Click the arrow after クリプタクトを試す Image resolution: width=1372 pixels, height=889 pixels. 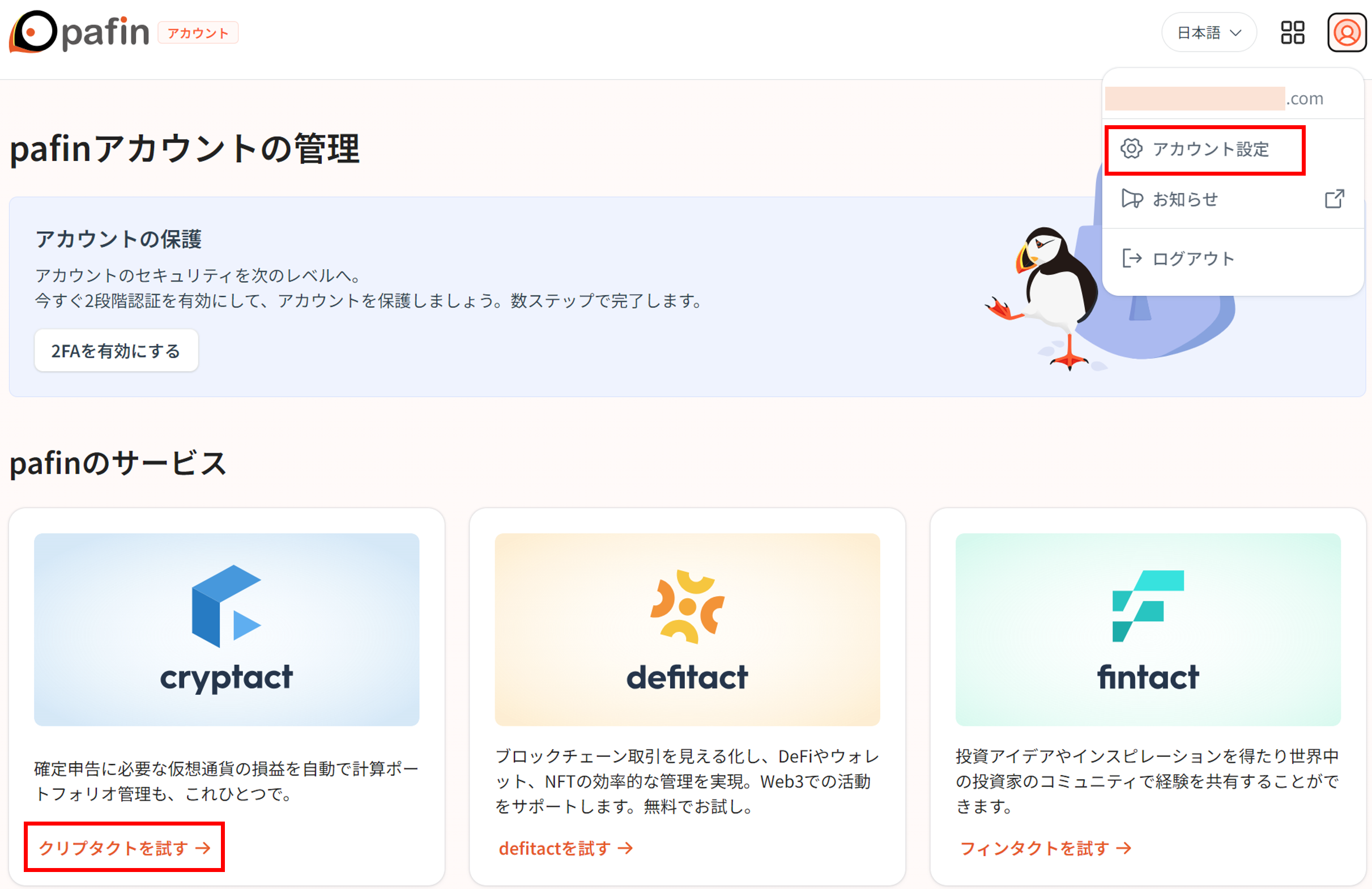203,848
